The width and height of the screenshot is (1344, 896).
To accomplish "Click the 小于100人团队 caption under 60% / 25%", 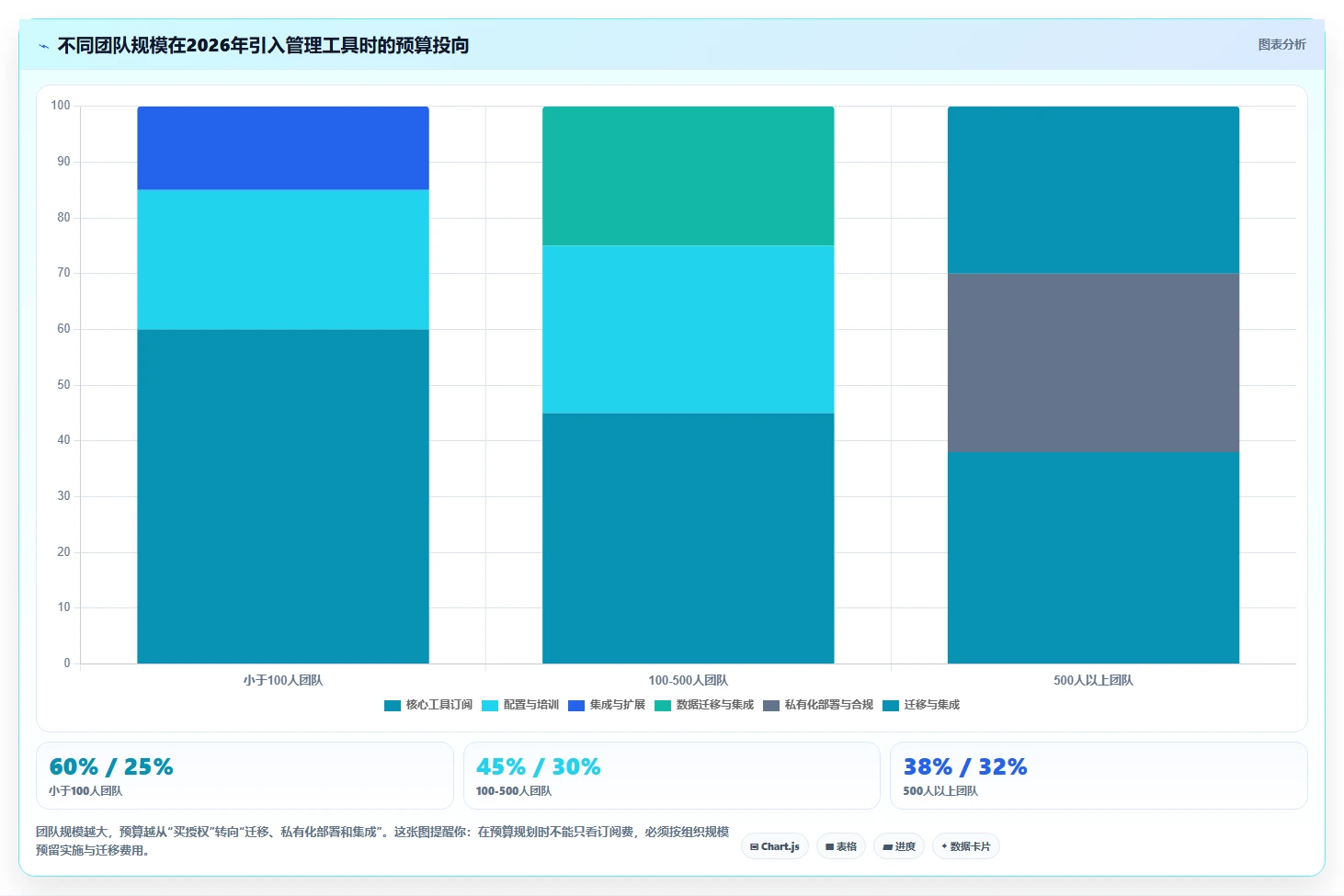I will pos(85,791).
